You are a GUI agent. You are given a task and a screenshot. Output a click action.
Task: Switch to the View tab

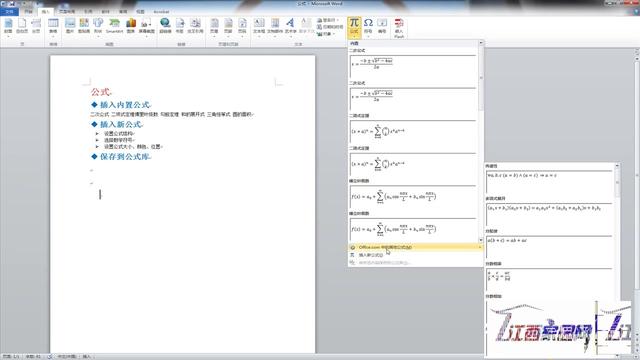pos(140,11)
